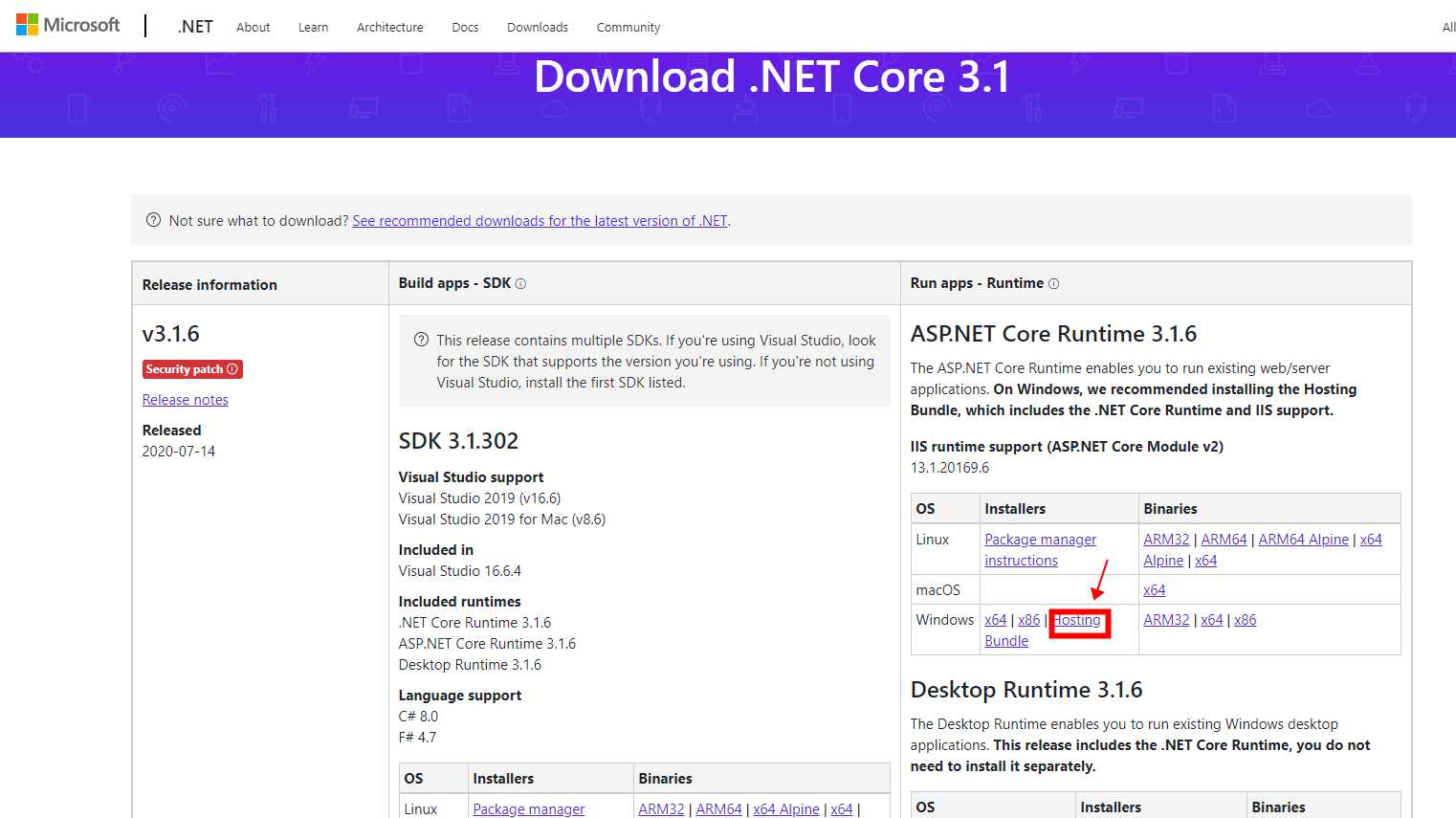
Task: Download ASP.NET Runtime Windows ARM32 binary
Action: [1166, 620]
